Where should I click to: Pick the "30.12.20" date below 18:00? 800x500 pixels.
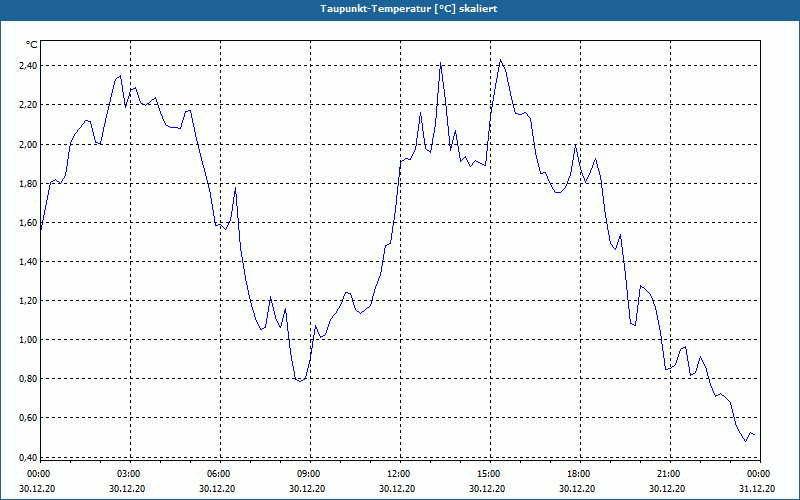(x=577, y=489)
